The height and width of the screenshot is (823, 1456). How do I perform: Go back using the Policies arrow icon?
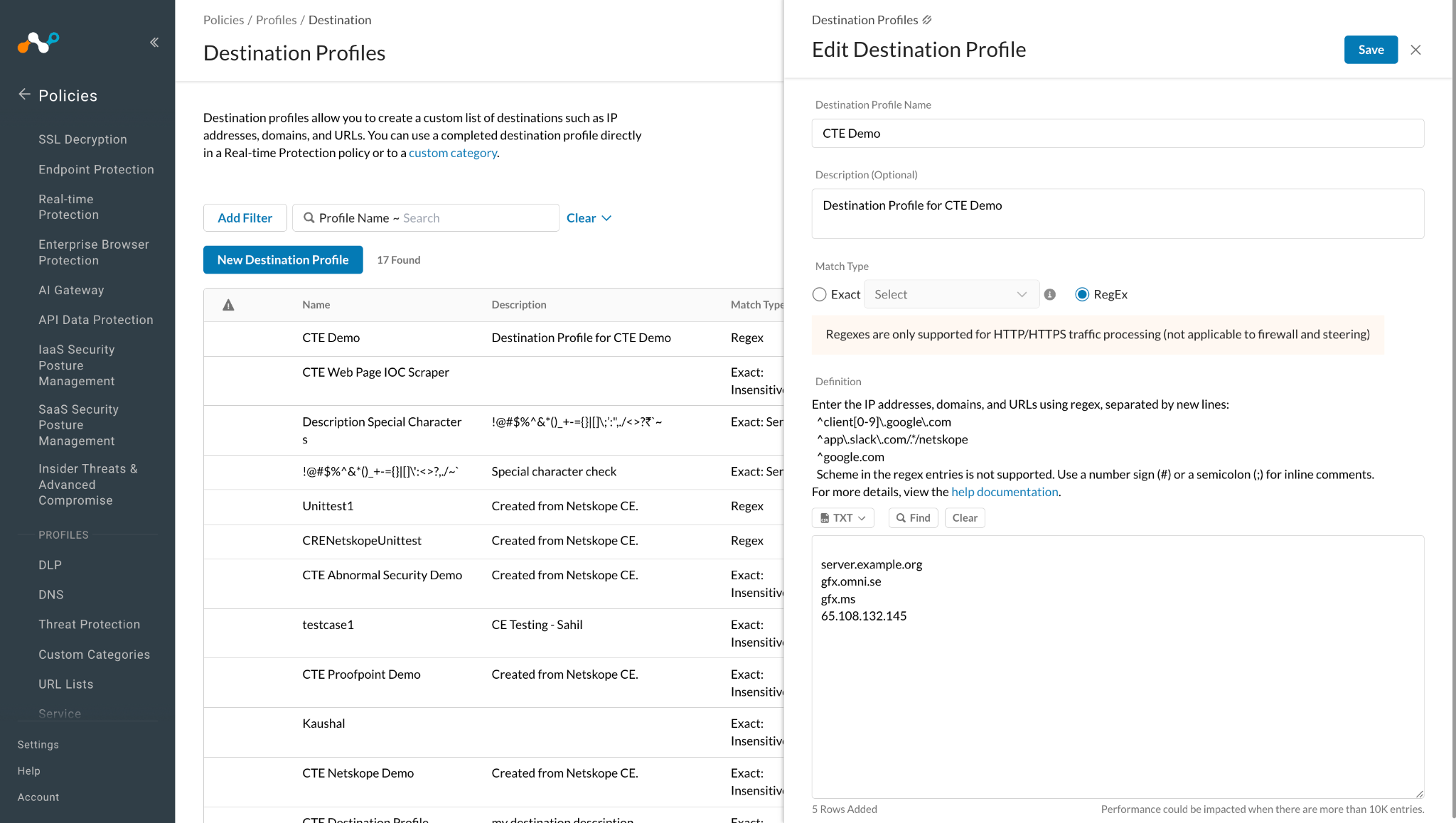[24, 95]
